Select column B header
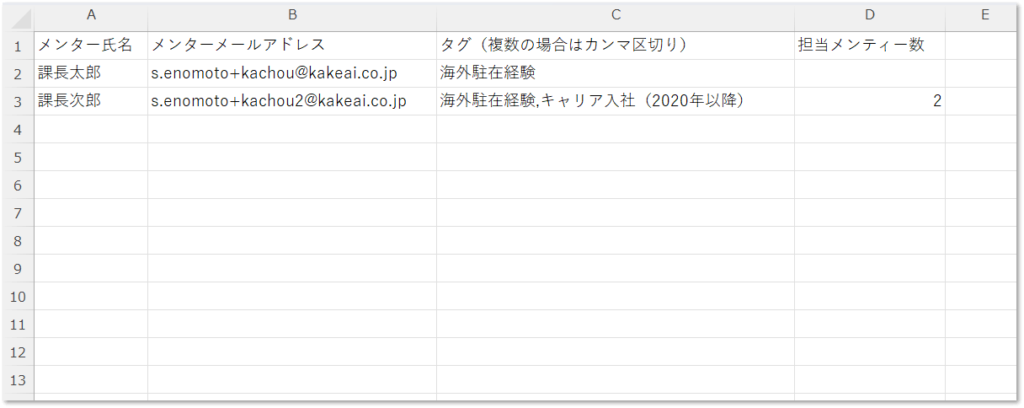Image resolution: width=1024 pixels, height=408 pixels. tap(291, 15)
